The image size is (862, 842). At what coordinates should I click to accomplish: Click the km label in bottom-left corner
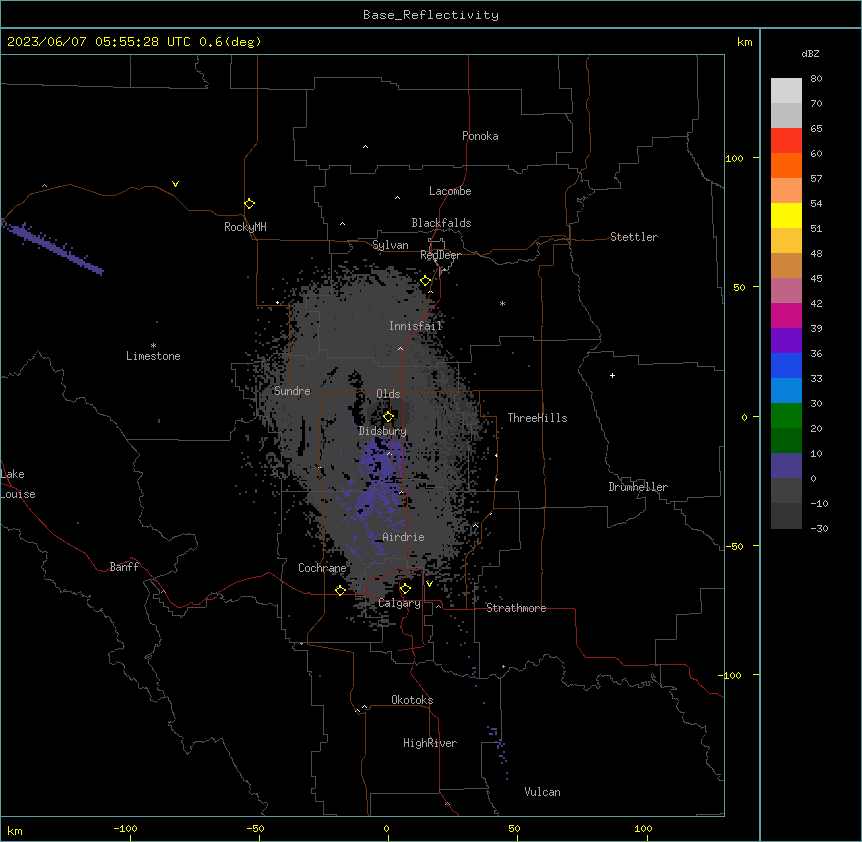pos(14,830)
